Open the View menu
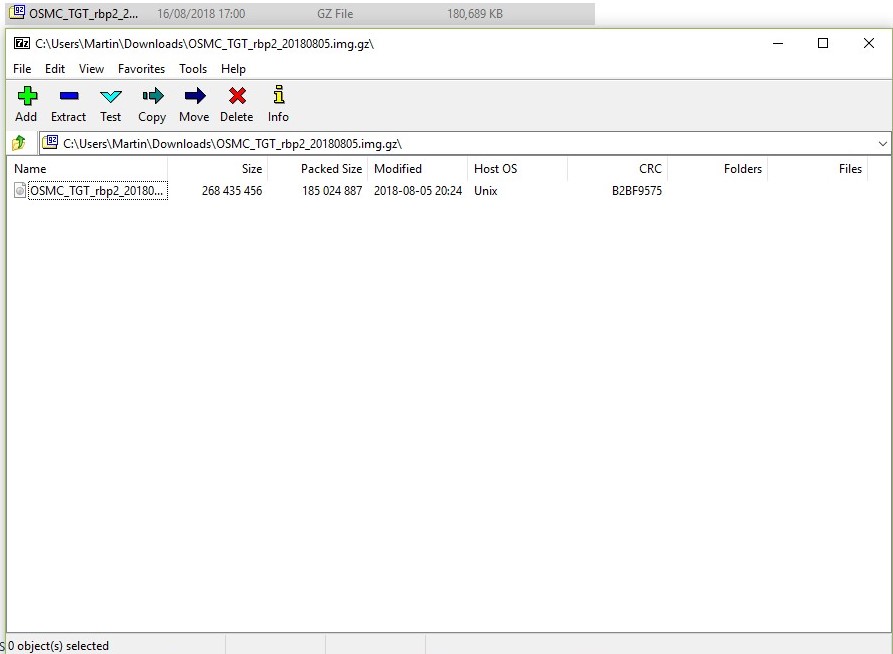This screenshot has height=654, width=893. click(91, 69)
